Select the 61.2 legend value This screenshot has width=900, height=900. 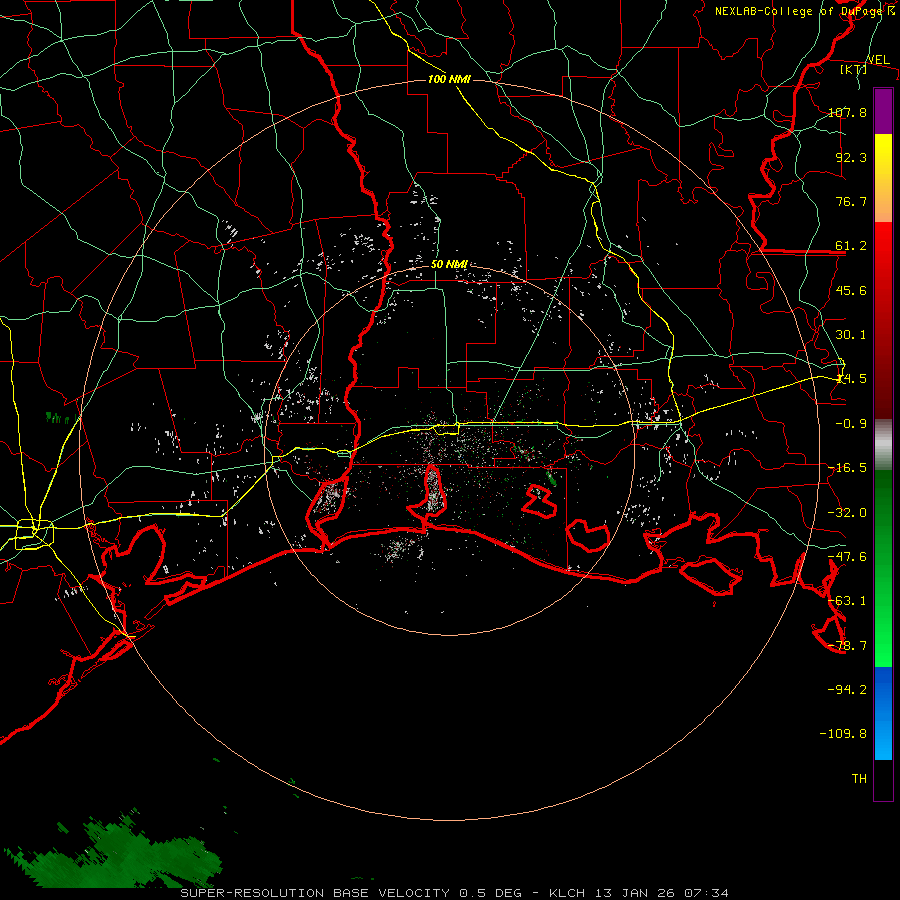(x=851, y=246)
